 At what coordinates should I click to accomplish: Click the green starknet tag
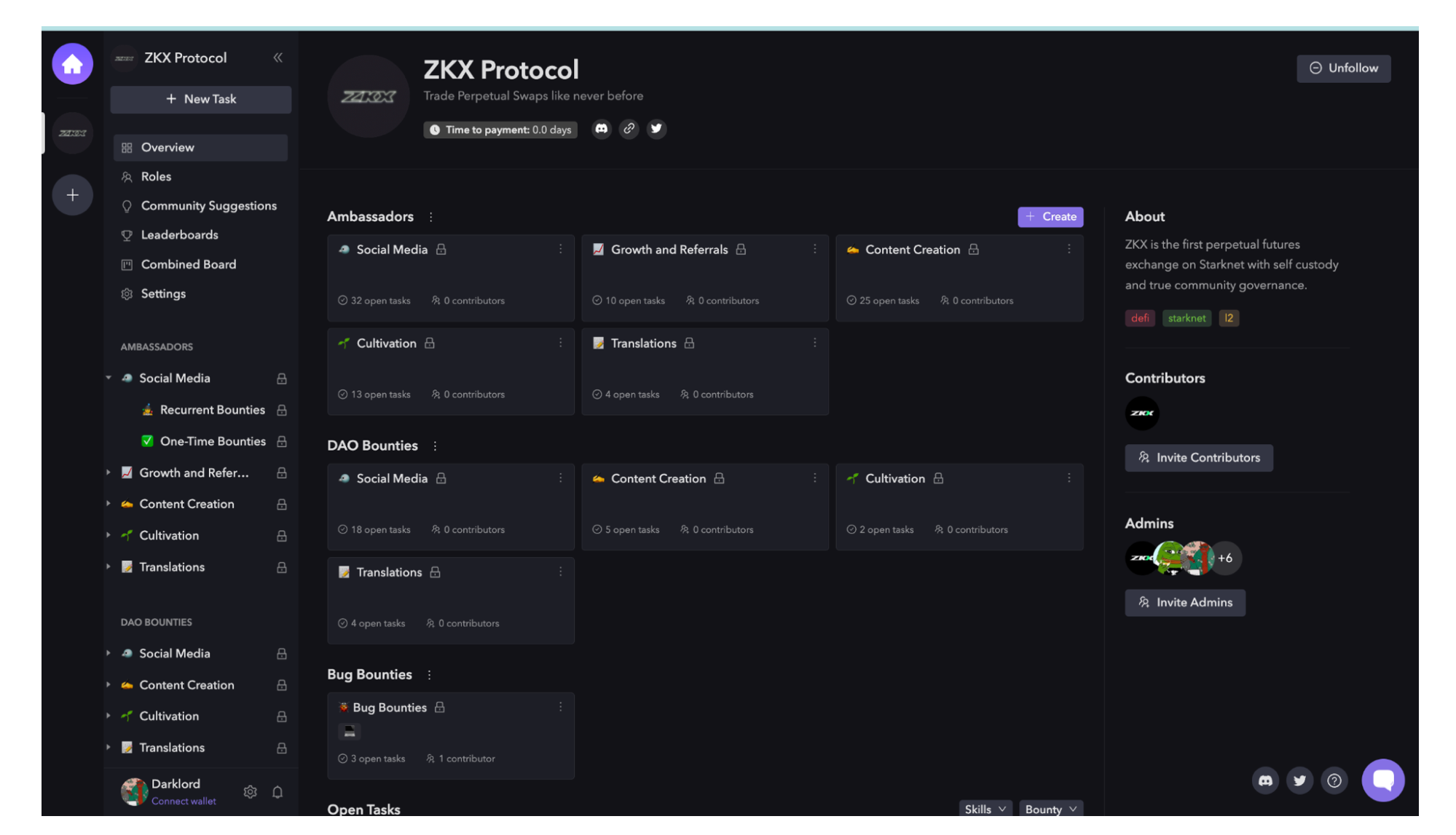click(x=1187, y=318)
